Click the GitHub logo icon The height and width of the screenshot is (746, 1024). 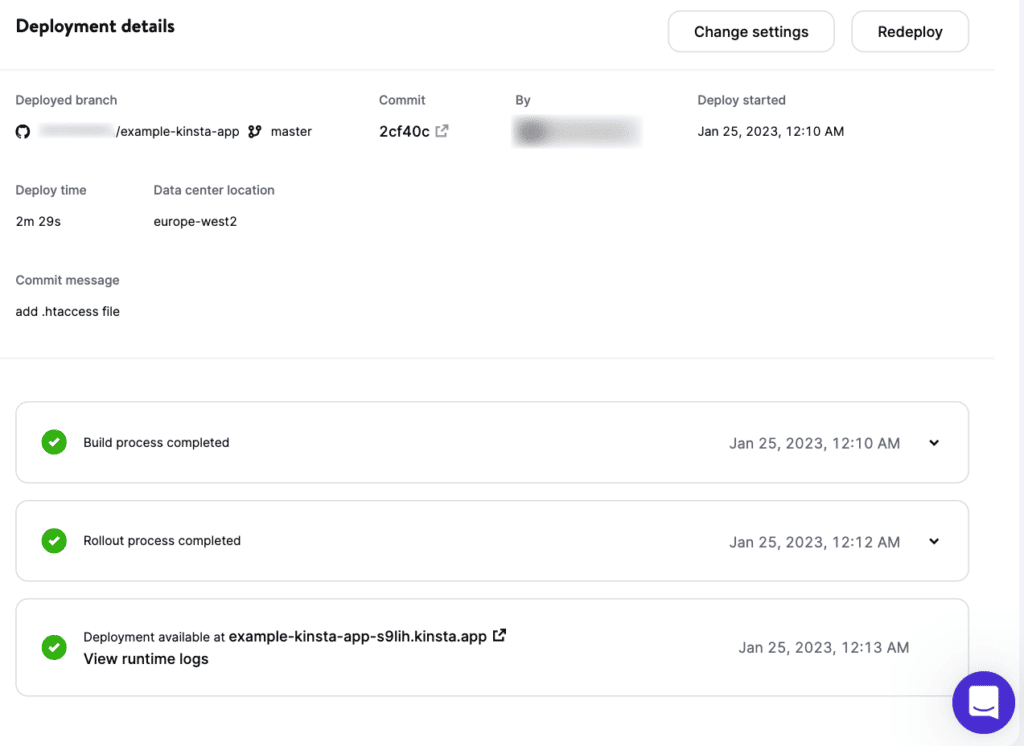point(22,131)
